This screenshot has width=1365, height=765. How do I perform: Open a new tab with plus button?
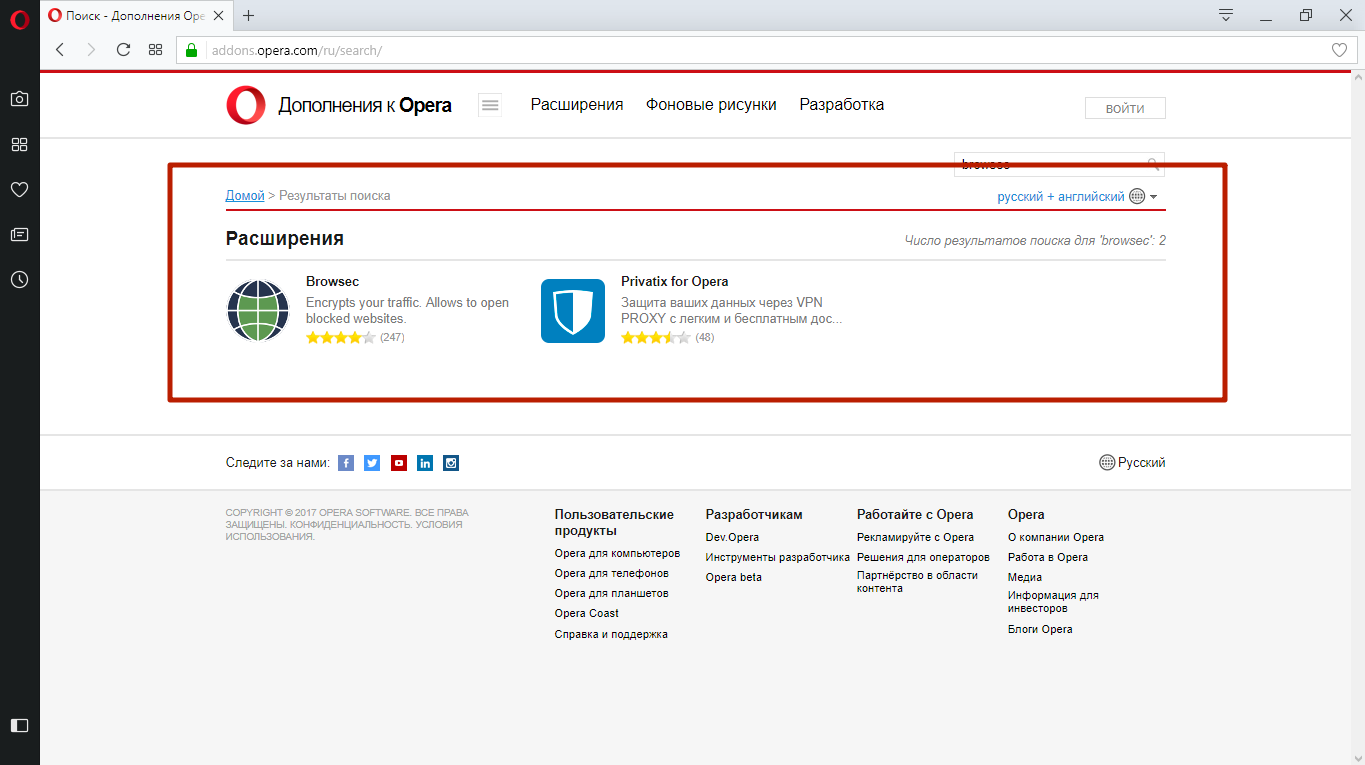(x=249, y=15)
